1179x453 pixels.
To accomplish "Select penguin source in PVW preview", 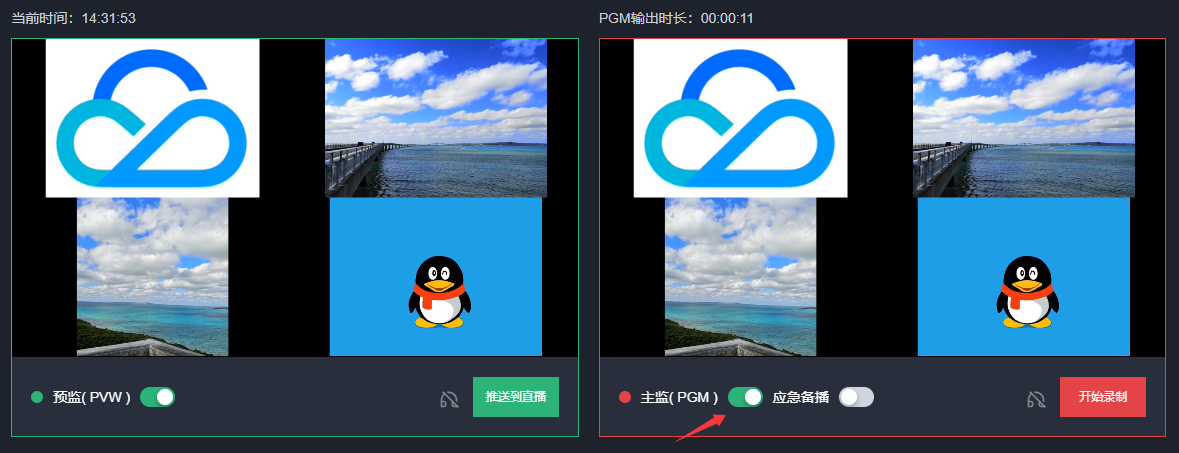I will tap(435, 276).
